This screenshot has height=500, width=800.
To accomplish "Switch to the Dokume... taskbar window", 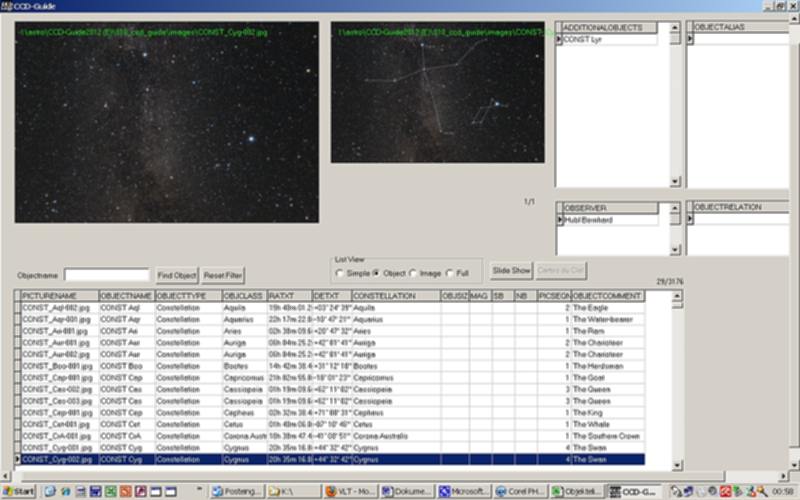I will pos(407,491).
